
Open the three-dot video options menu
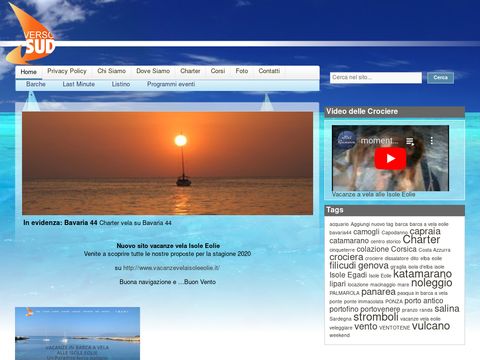point(431,141)
